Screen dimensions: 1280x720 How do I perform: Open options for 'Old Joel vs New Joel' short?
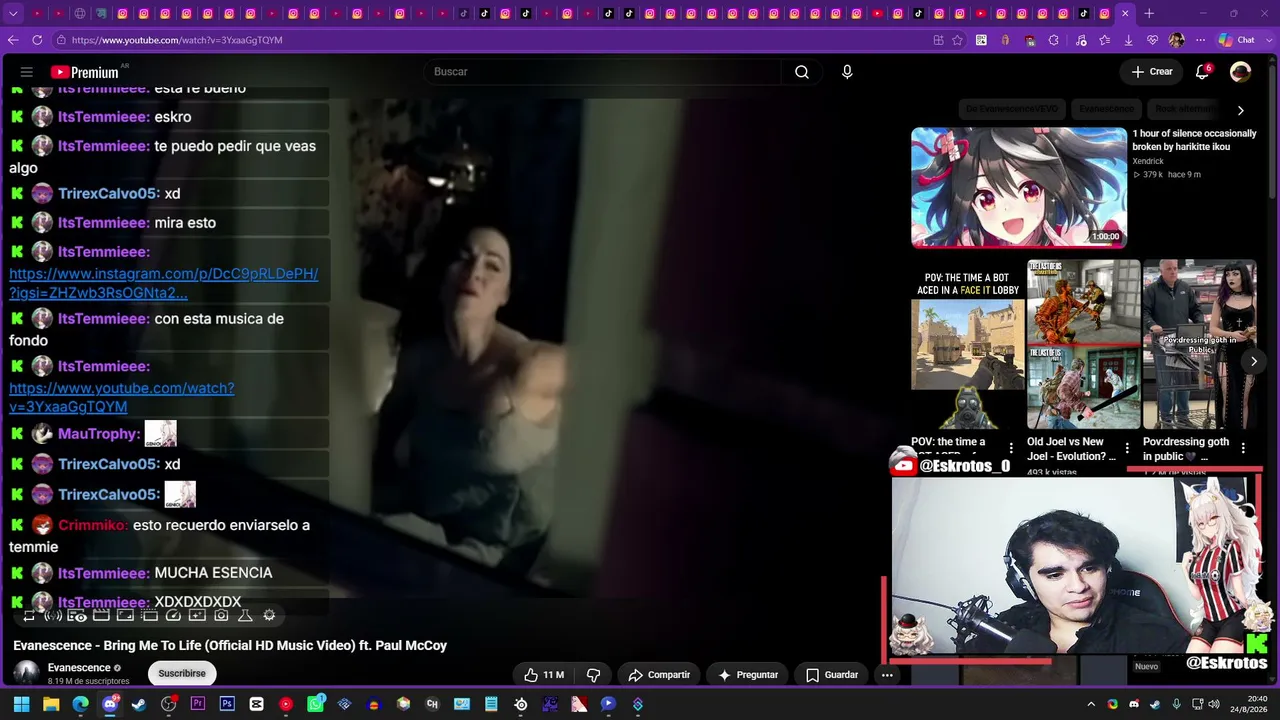(1127, 448)
